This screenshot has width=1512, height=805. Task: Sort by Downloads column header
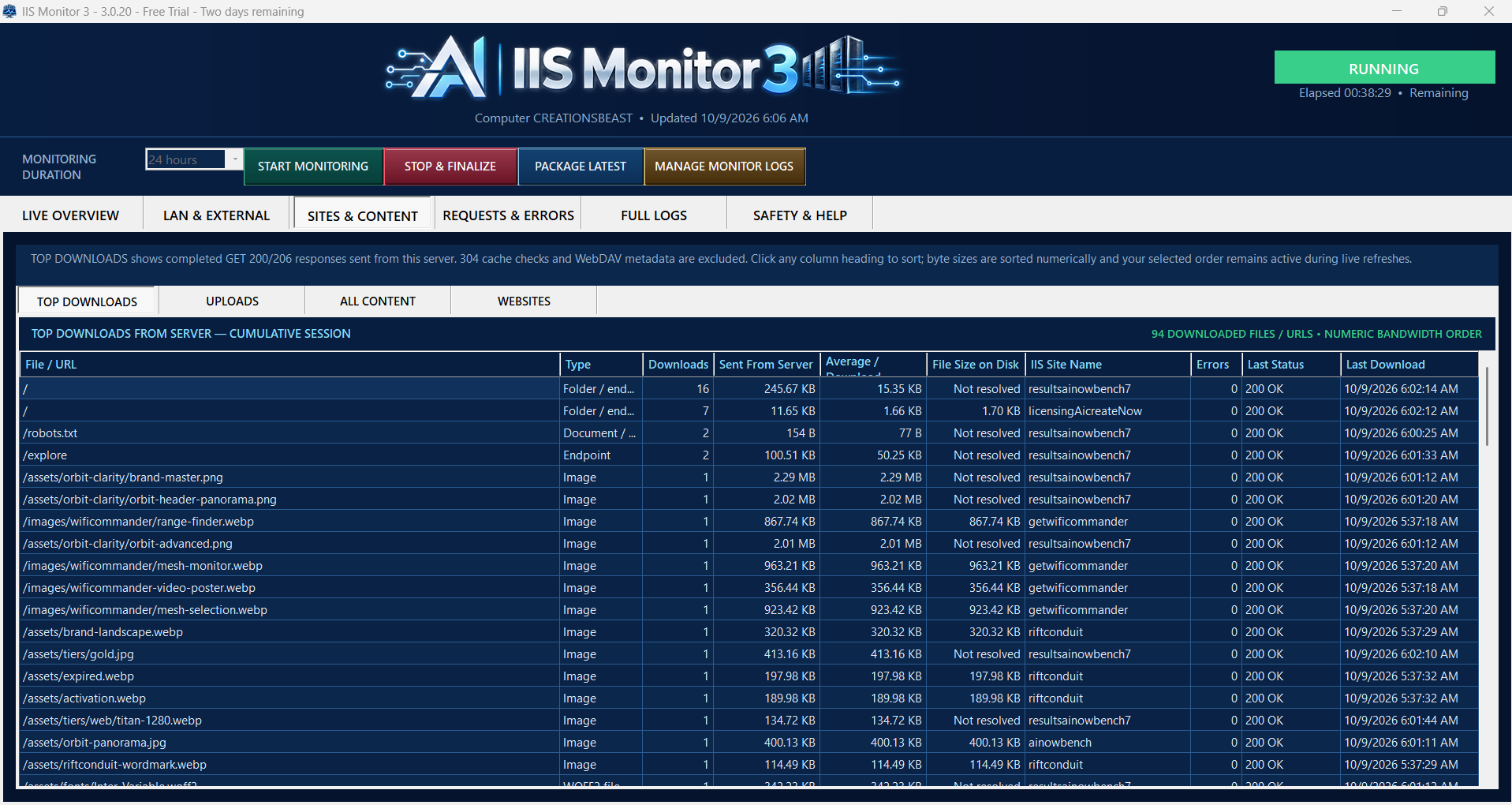coord(678,365)
